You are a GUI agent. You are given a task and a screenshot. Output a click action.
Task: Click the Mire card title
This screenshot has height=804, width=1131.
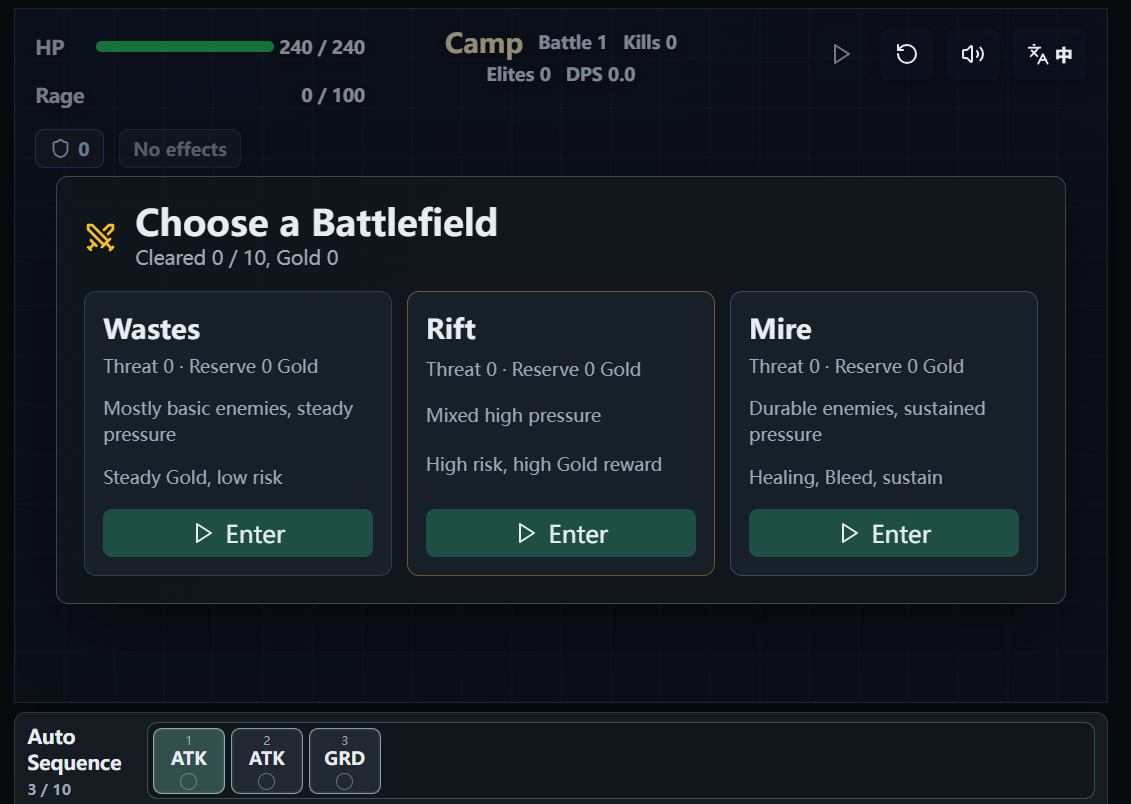click(780, 329)
